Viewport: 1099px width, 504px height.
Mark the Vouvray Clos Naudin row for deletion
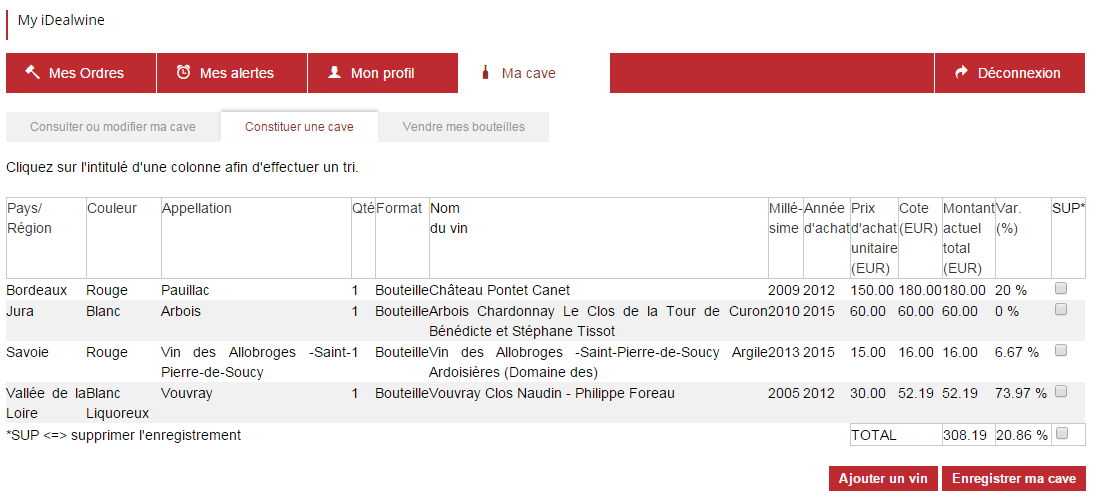1060,392
